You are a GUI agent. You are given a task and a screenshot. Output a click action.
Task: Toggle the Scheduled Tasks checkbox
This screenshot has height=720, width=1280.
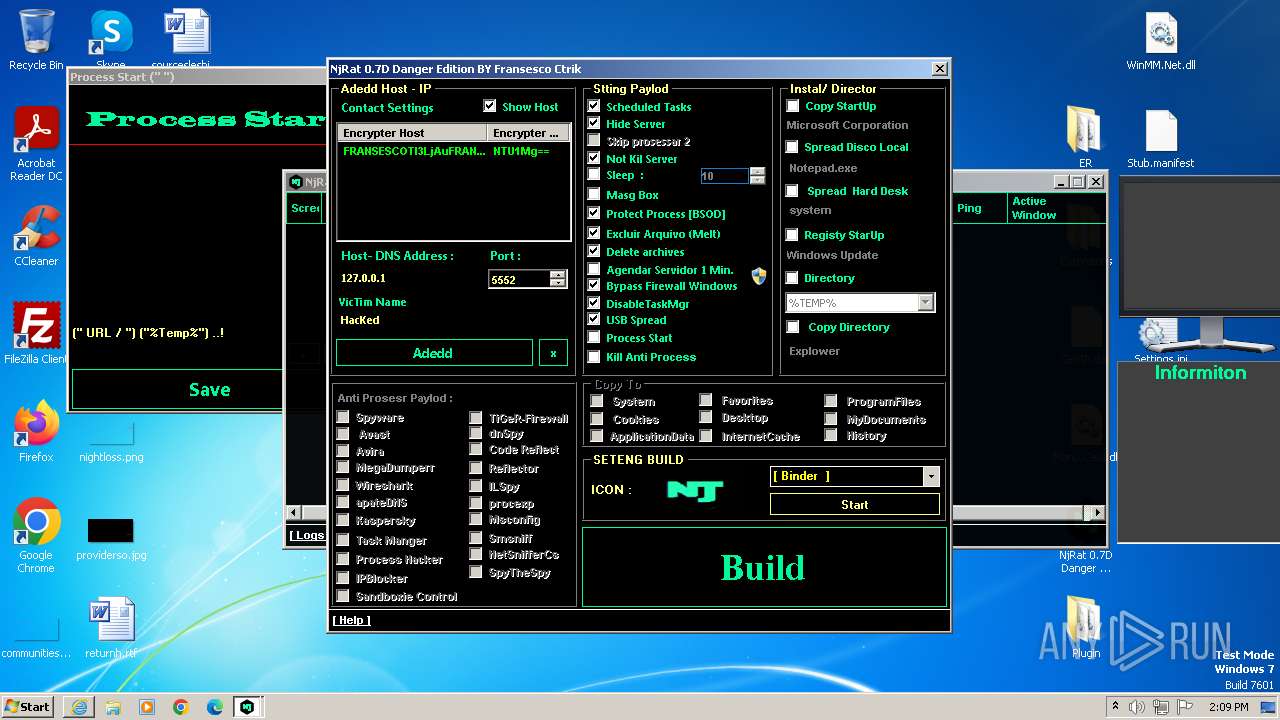pos(594,106)
